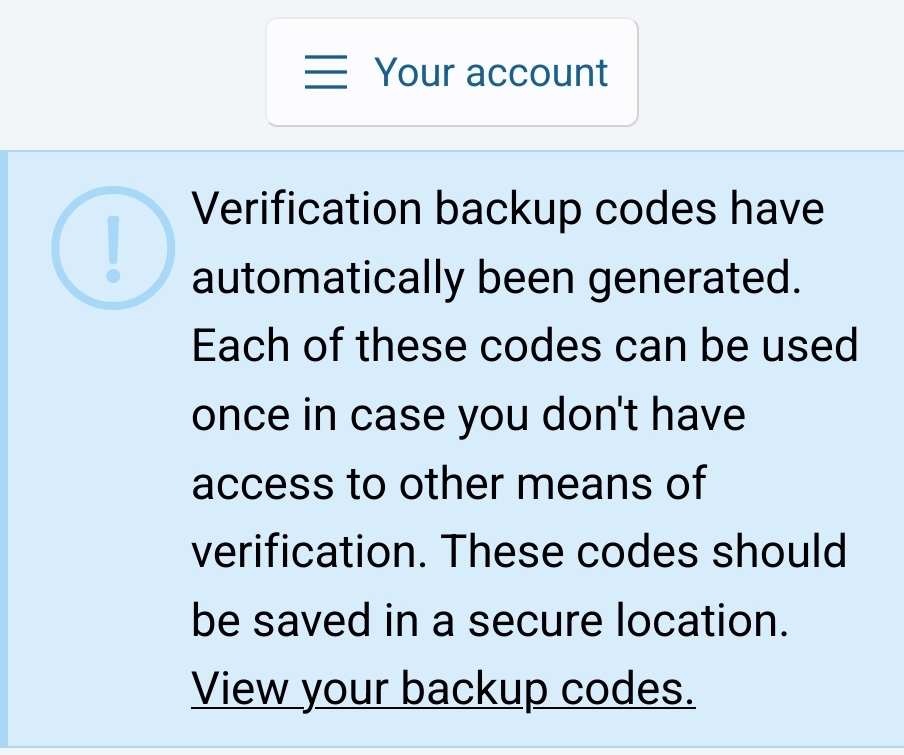The width and height of the screenshot is (904, 755).
Task: Click the white Your account control
Action: click(x=451, y=72)
